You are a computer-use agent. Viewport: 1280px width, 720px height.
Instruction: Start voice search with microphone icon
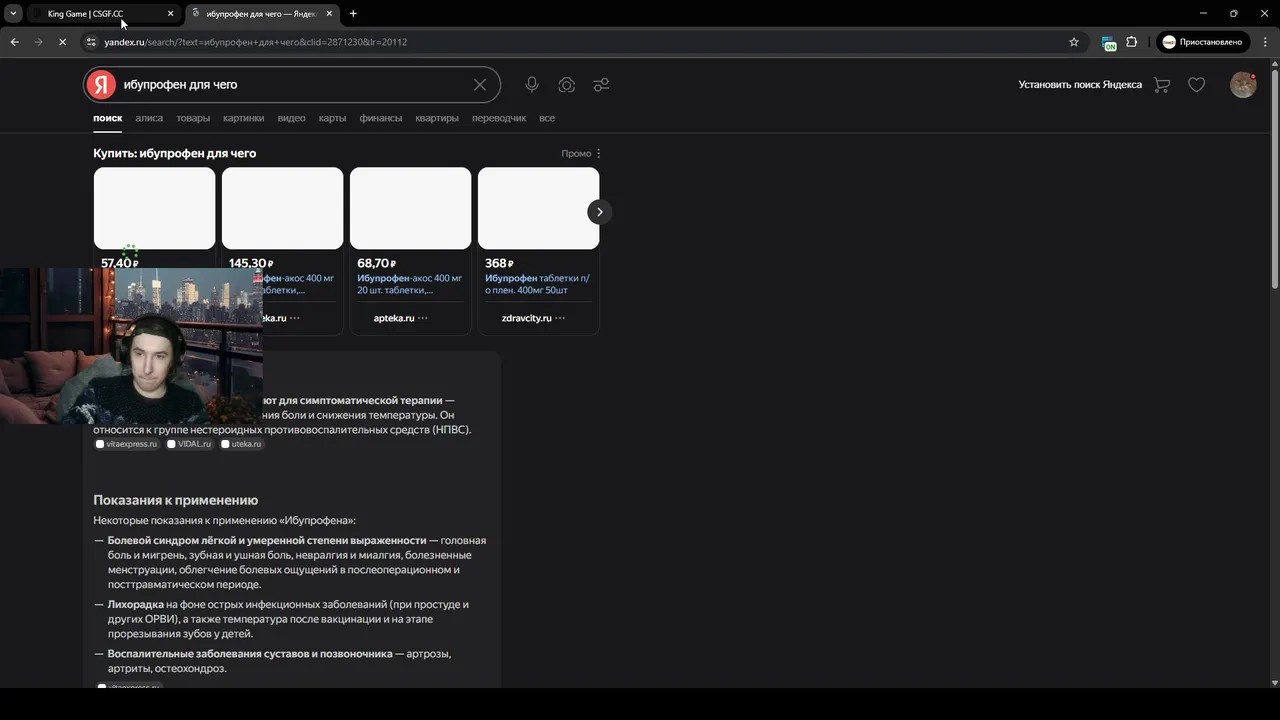[x=532, y=85]
